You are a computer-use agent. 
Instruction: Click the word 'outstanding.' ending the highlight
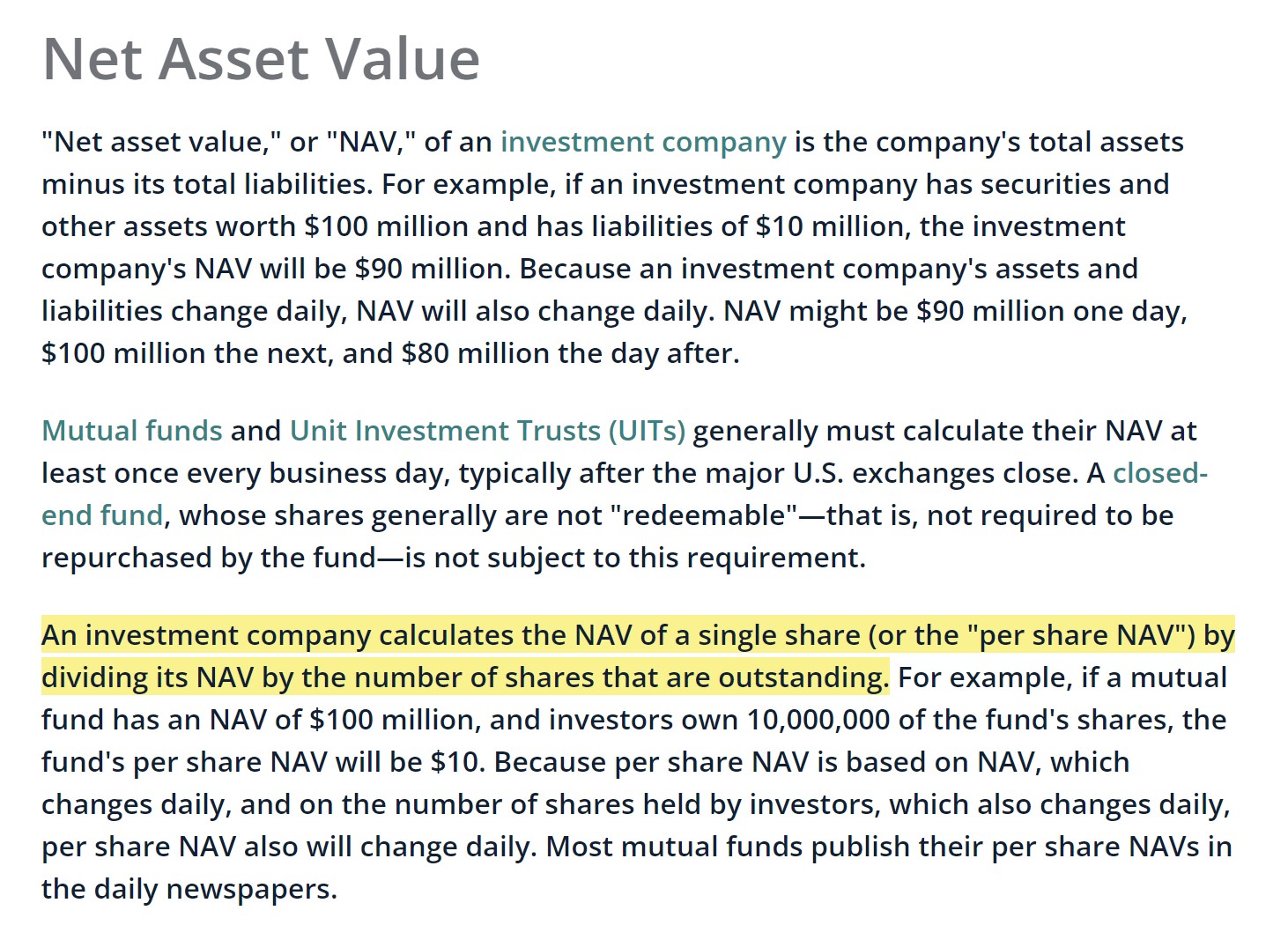pos(803,677)
